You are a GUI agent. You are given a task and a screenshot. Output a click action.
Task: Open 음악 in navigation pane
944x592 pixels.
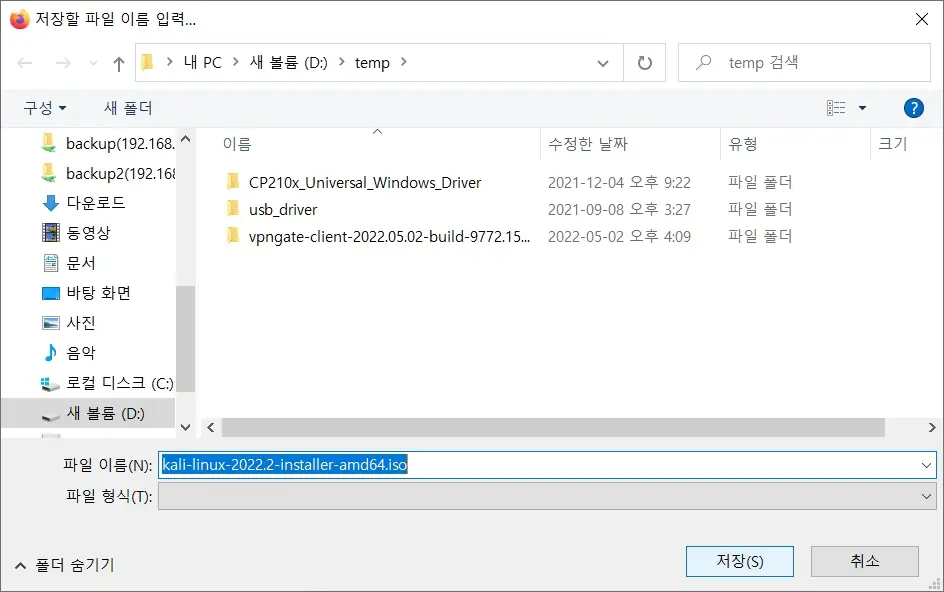coord(69,354)
